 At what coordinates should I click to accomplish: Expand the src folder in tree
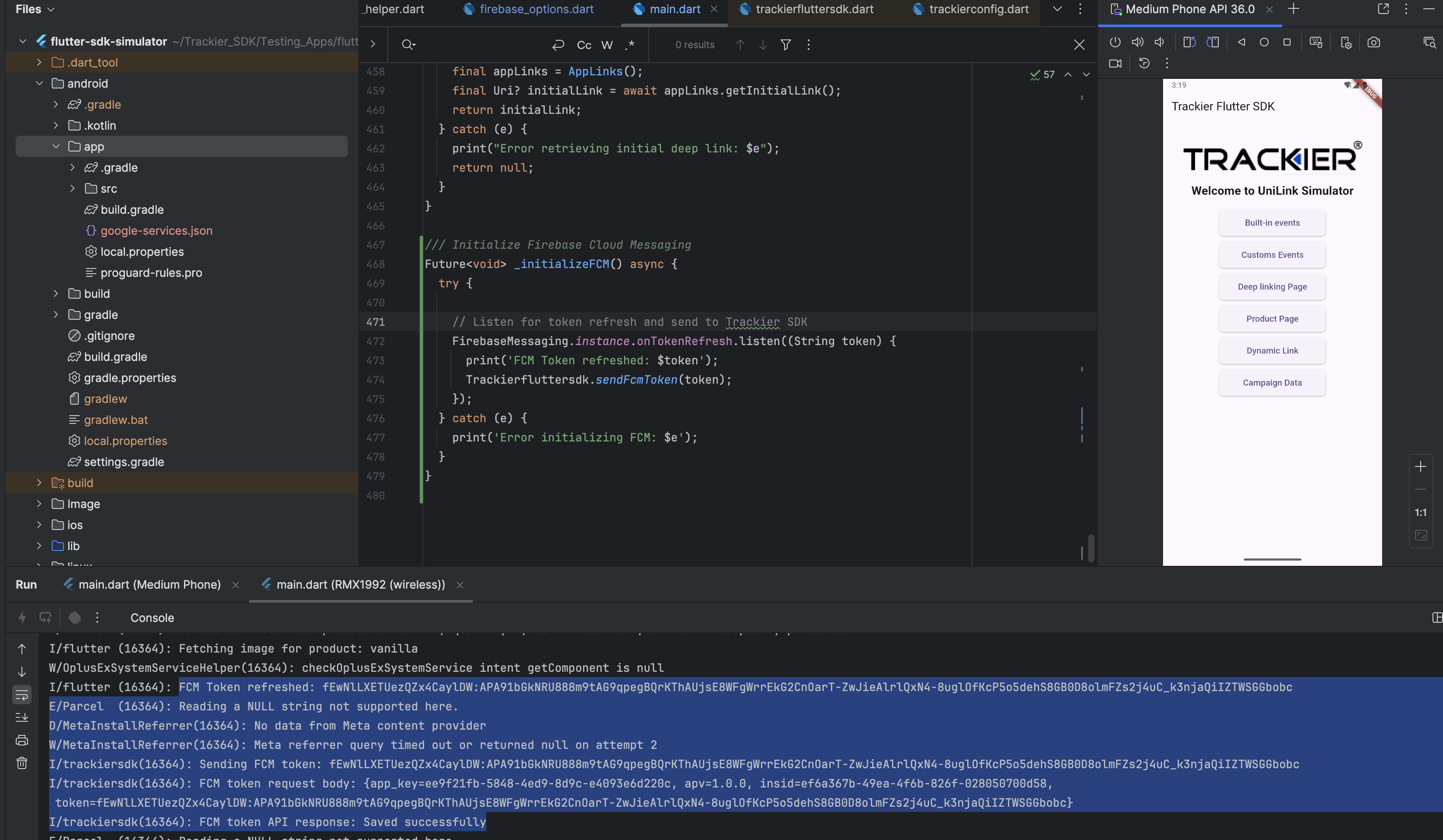pos(72,188)
